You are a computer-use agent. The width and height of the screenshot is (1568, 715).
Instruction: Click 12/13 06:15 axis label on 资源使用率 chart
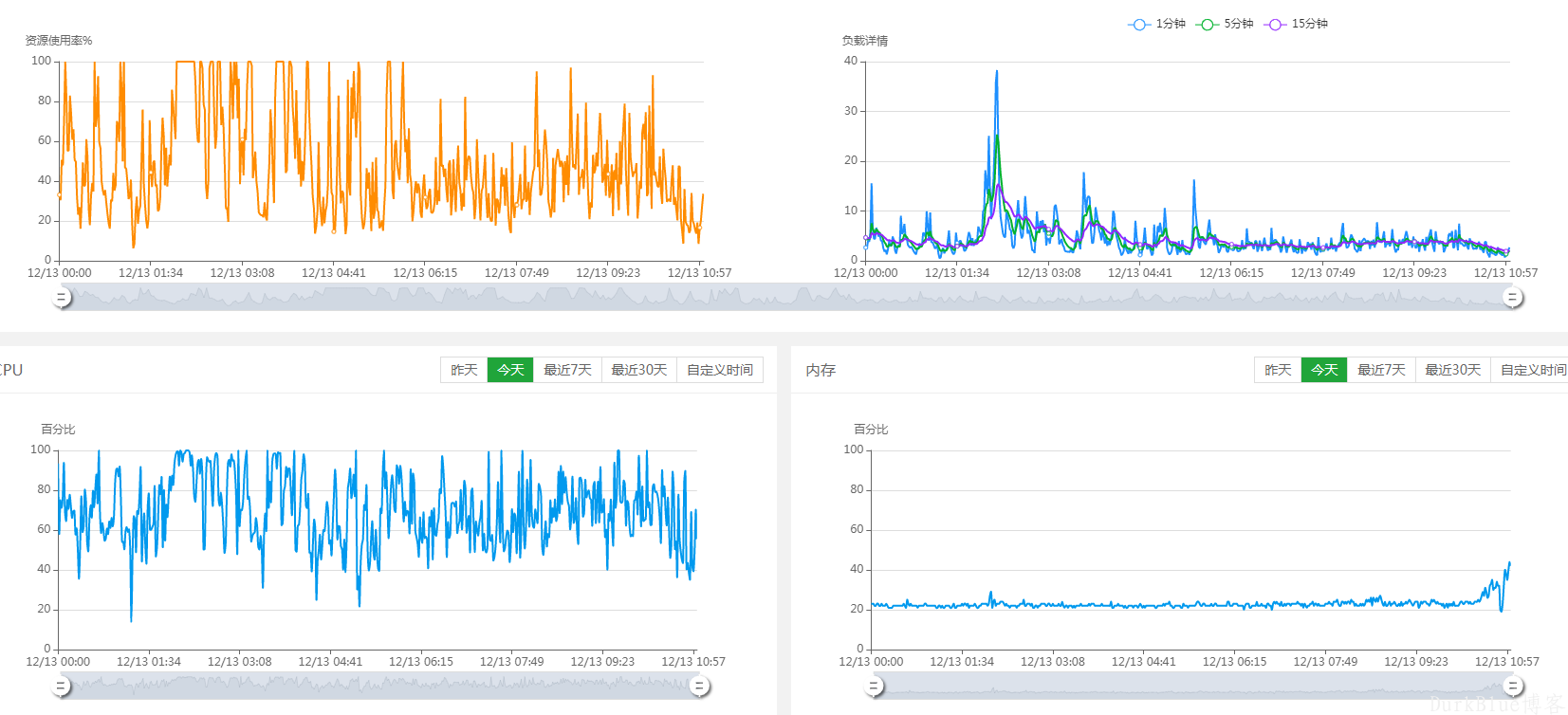[425, 273]
